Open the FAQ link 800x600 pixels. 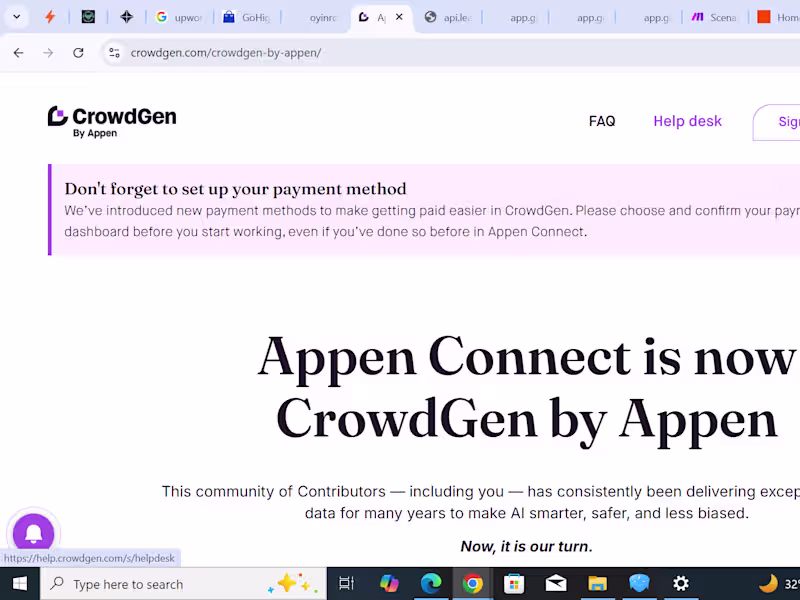[x=602, y=121]
